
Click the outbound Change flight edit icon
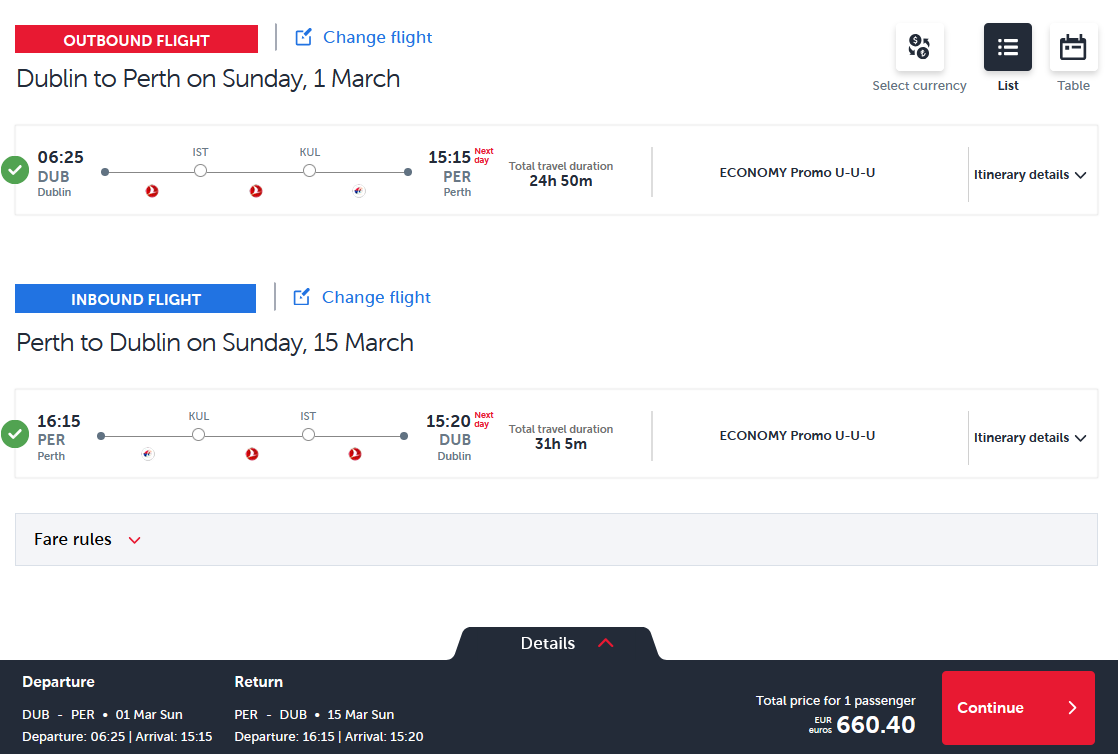tap(304, 38)
